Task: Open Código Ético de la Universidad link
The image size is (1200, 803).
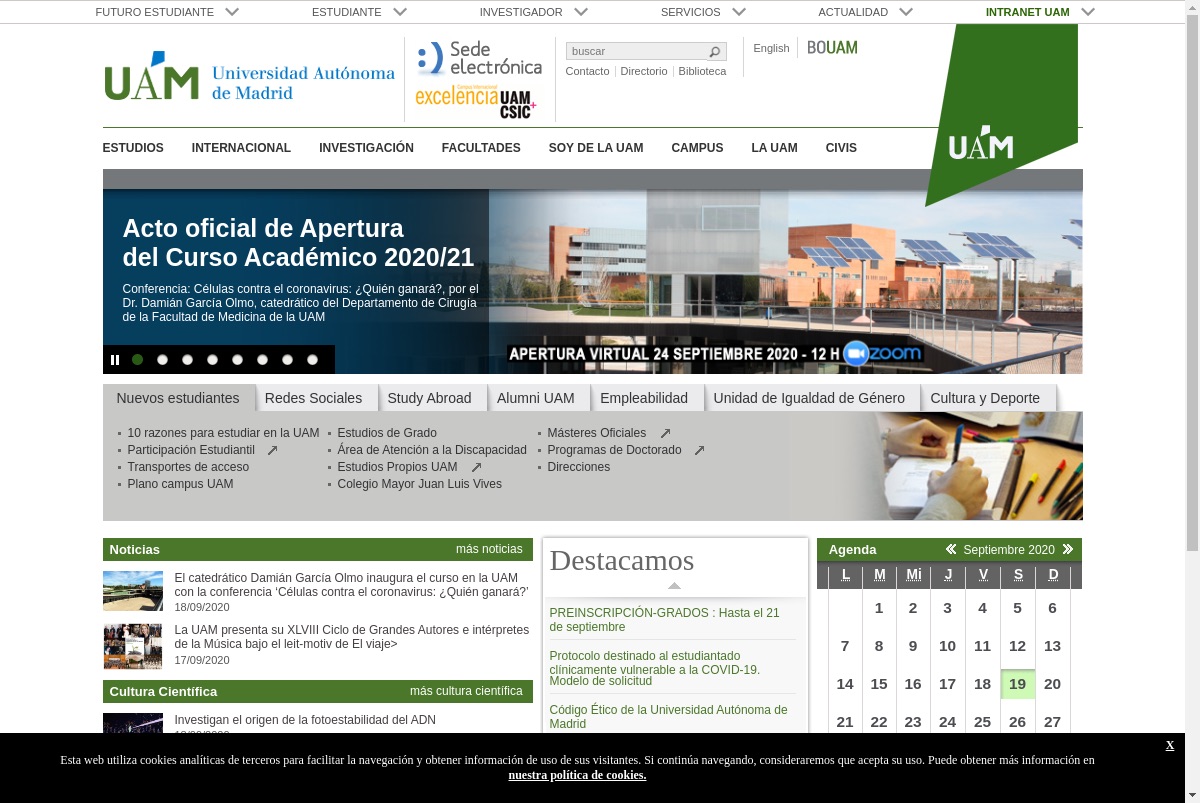Action: (668, 717)
